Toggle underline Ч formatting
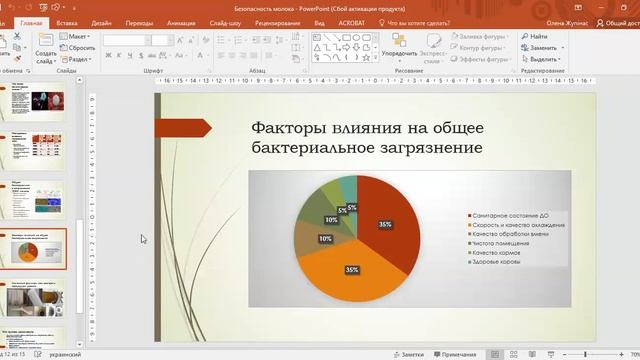 click(130, 55)
